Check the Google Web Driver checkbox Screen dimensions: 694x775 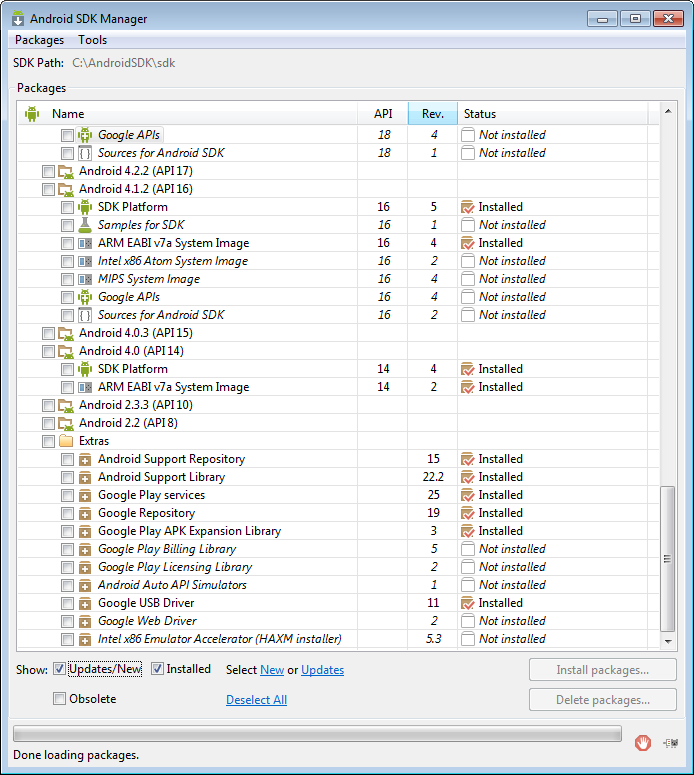(67, 621)
